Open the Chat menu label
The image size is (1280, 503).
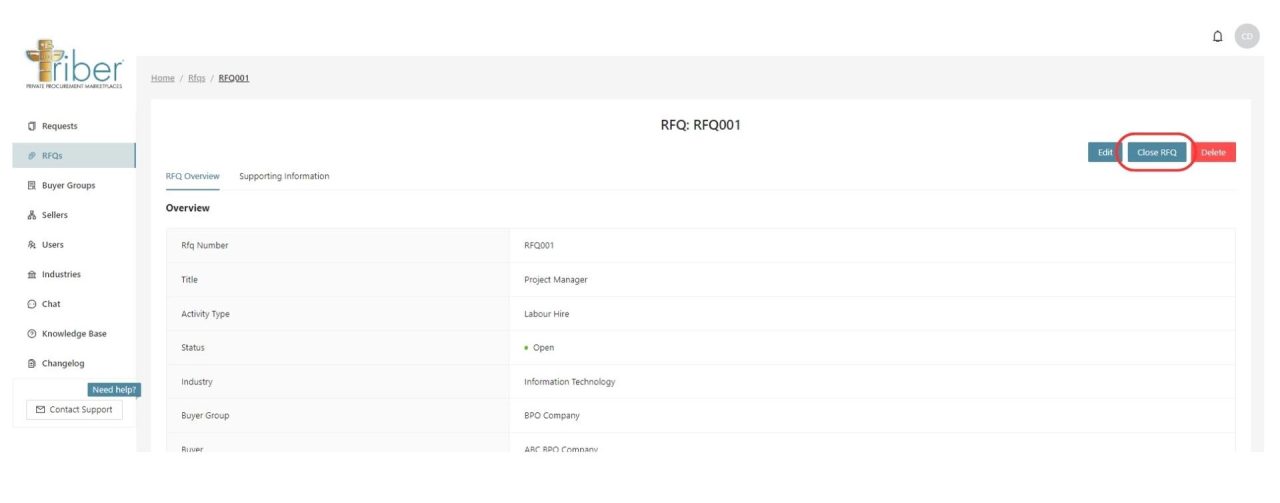point(51,304)
